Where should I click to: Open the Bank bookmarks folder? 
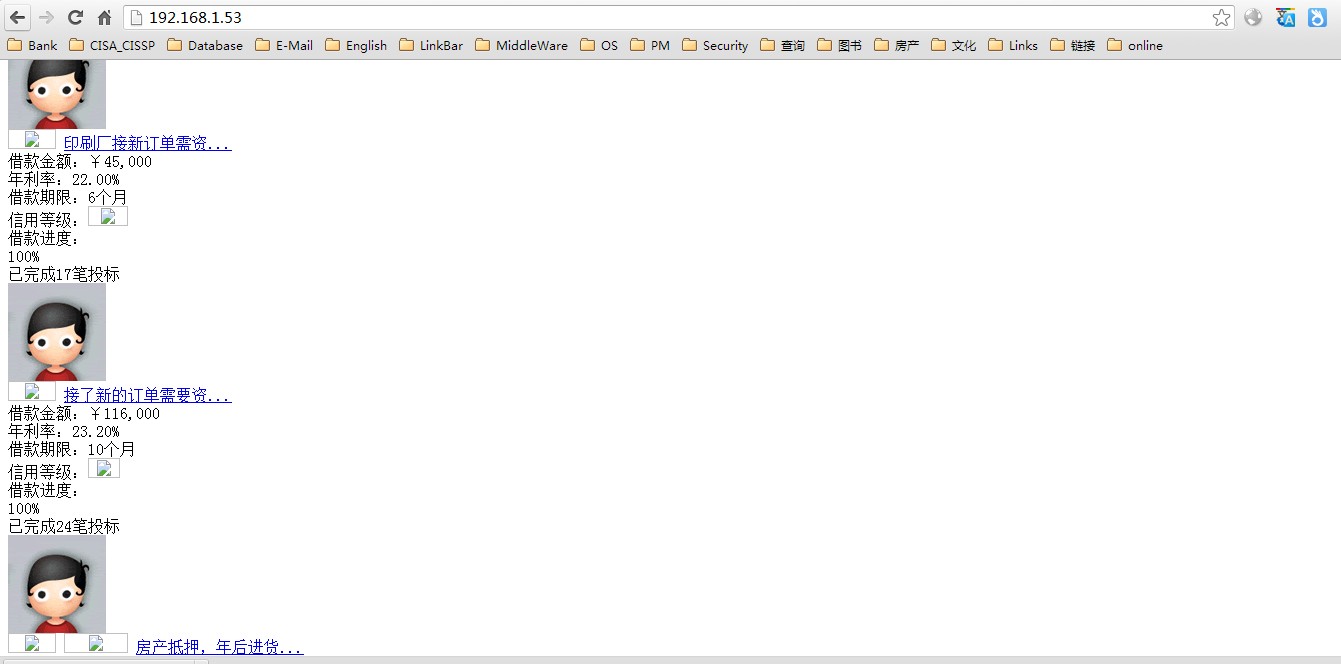(32, 45)
